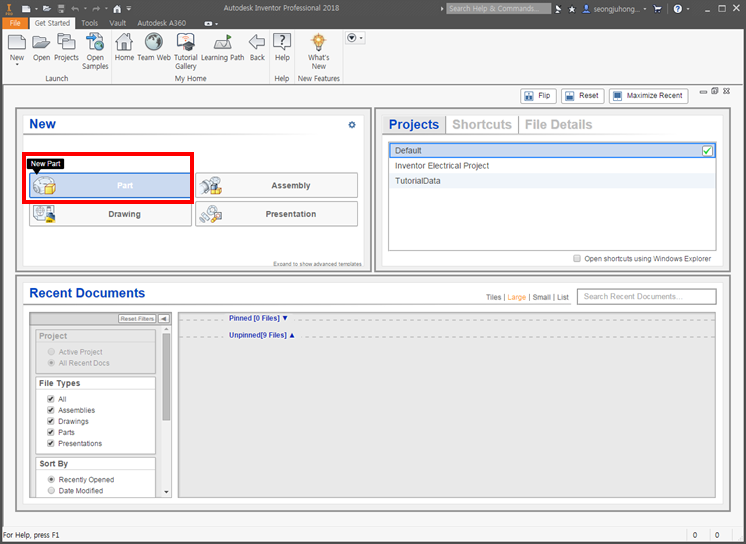Click the filter pane scroll up arrow
Image resolution: width=746 pixels, height=544 pixels.
click(166, 329)
